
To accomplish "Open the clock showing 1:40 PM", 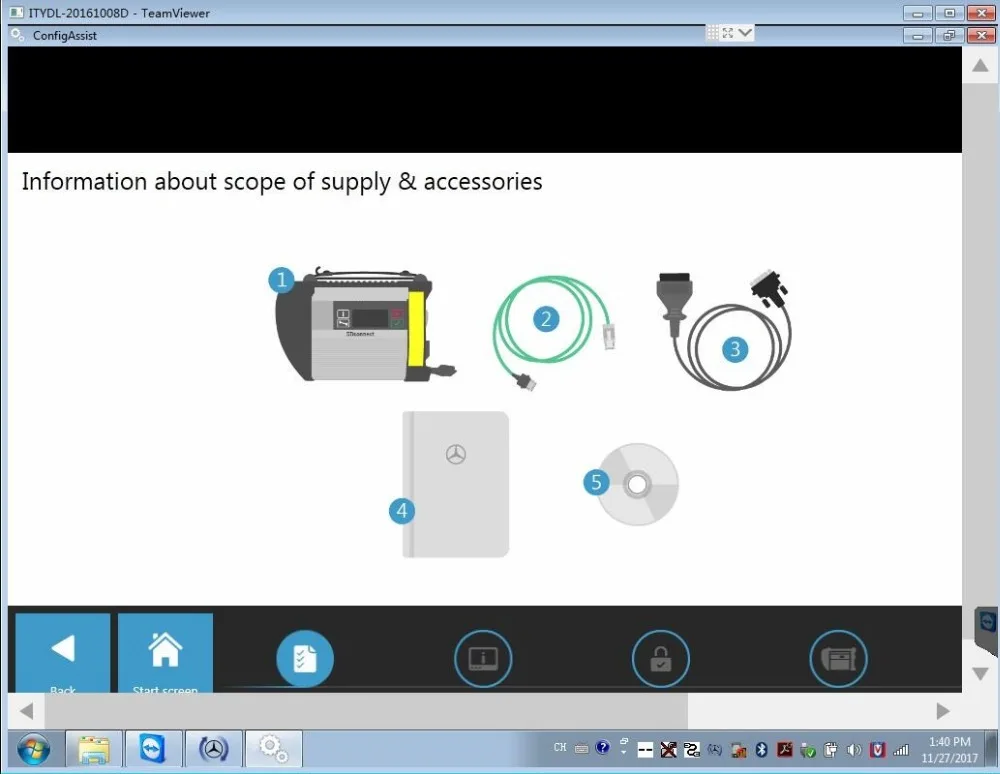I will coord(949,750).
